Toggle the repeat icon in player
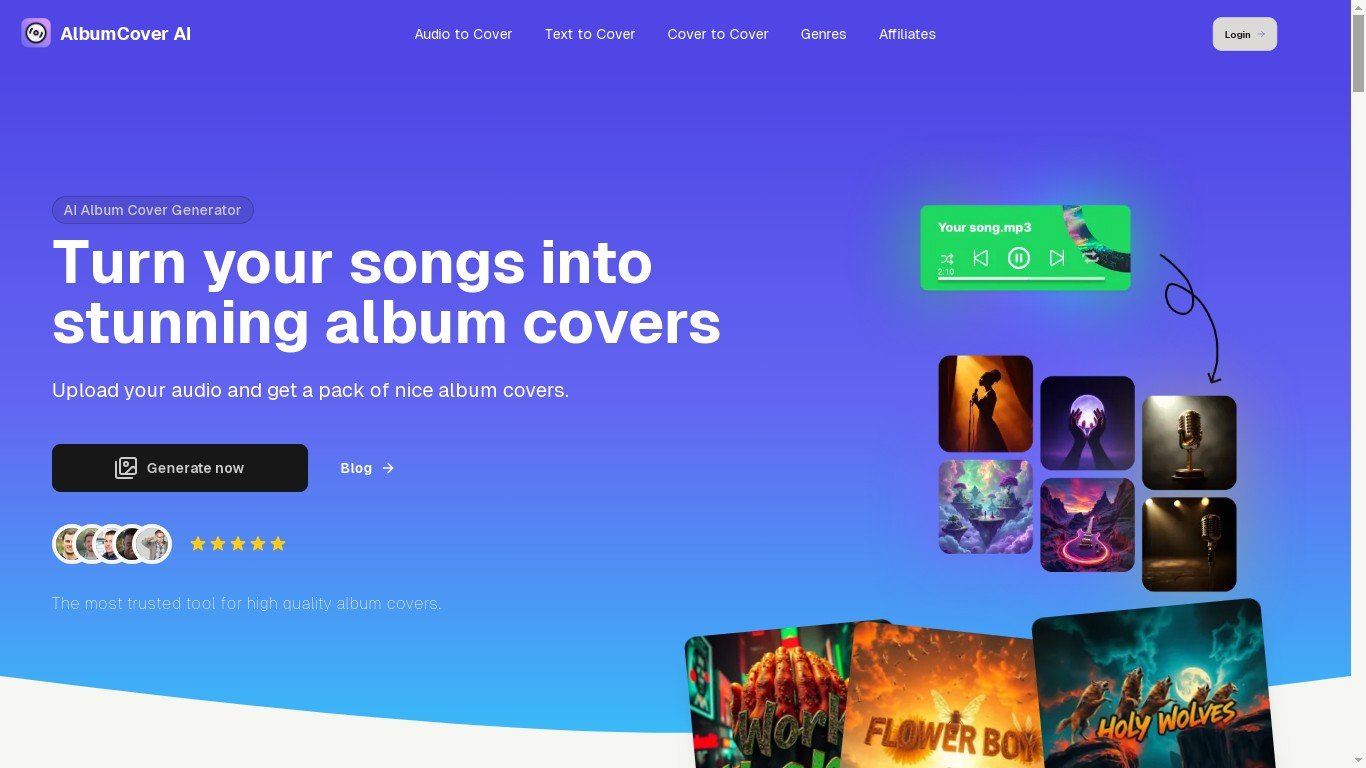 tap(1091, 258)
